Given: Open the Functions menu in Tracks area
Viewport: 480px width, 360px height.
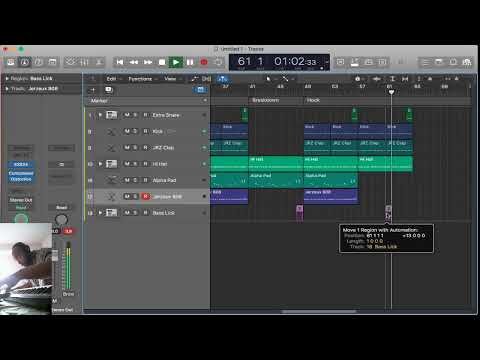Looking at the screenshot, I should click(x=140, y=79).
